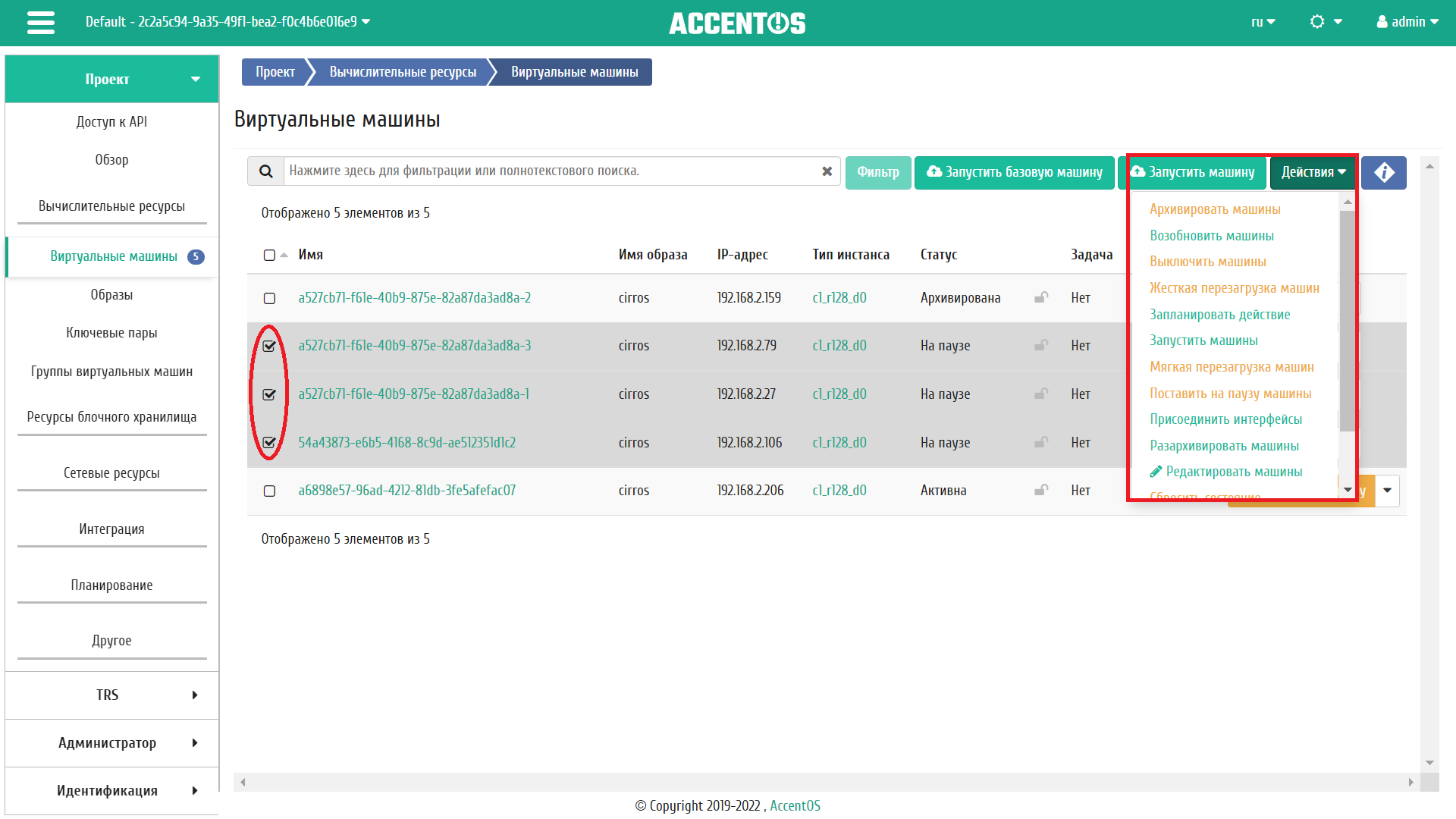Uncheck machine a527cb71-...-3 checkbox
The width and height of the screenshot is (1456, 819).
click(269, 346)
